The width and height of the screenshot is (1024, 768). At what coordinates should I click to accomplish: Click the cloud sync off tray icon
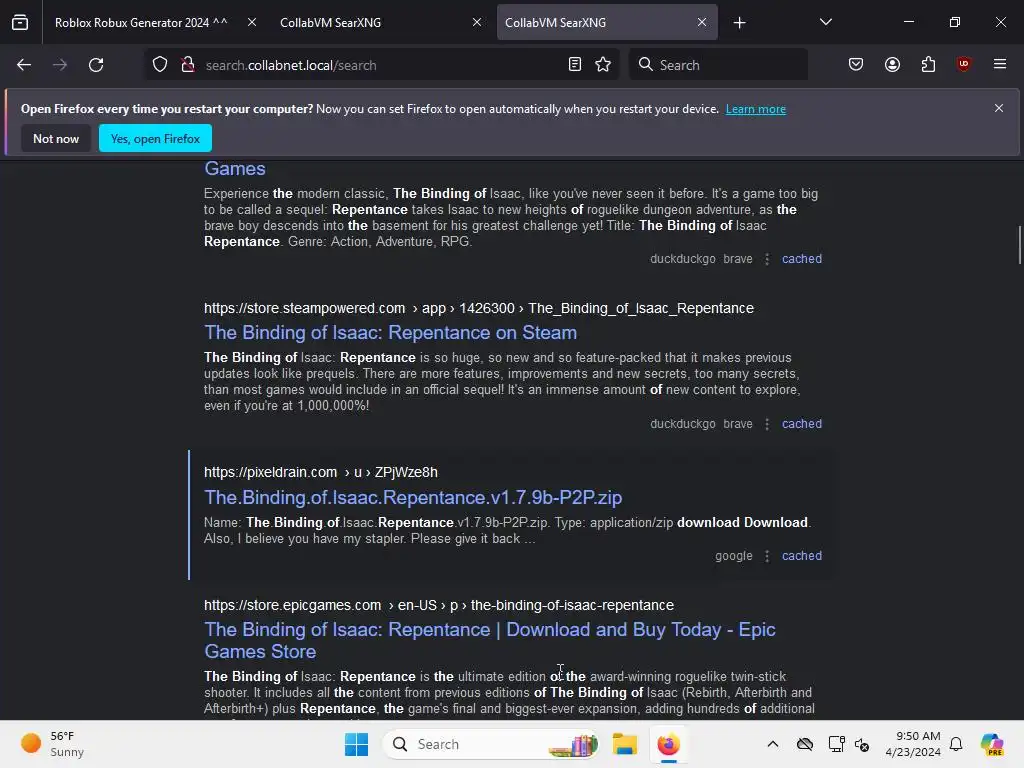point(805,744)
